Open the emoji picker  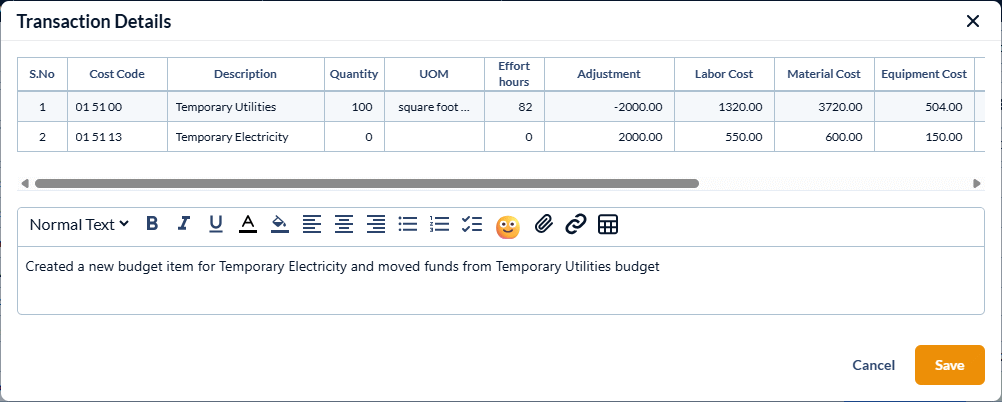coord(508,226)
